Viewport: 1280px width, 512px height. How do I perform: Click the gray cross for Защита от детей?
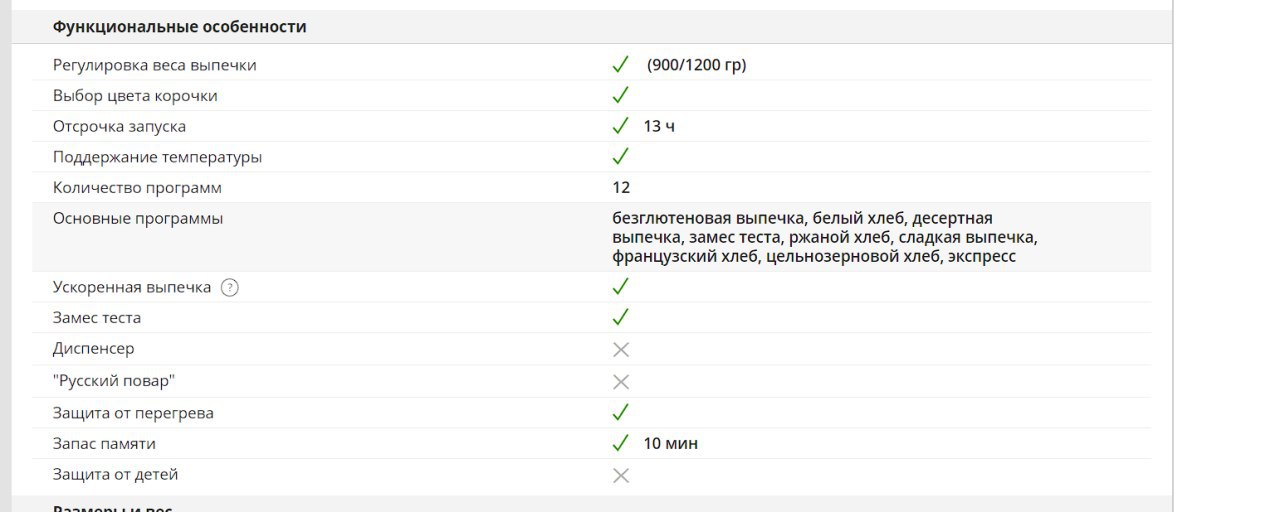coord(620,475)
